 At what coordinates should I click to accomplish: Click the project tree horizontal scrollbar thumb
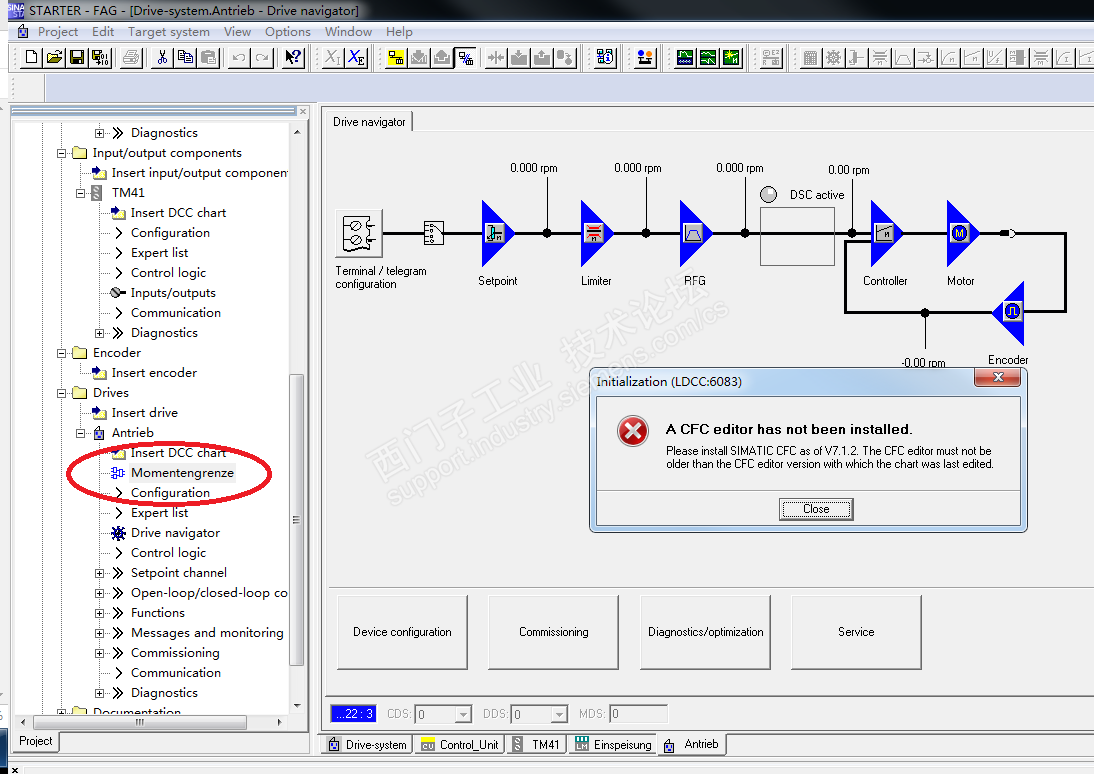click(140, 722)
